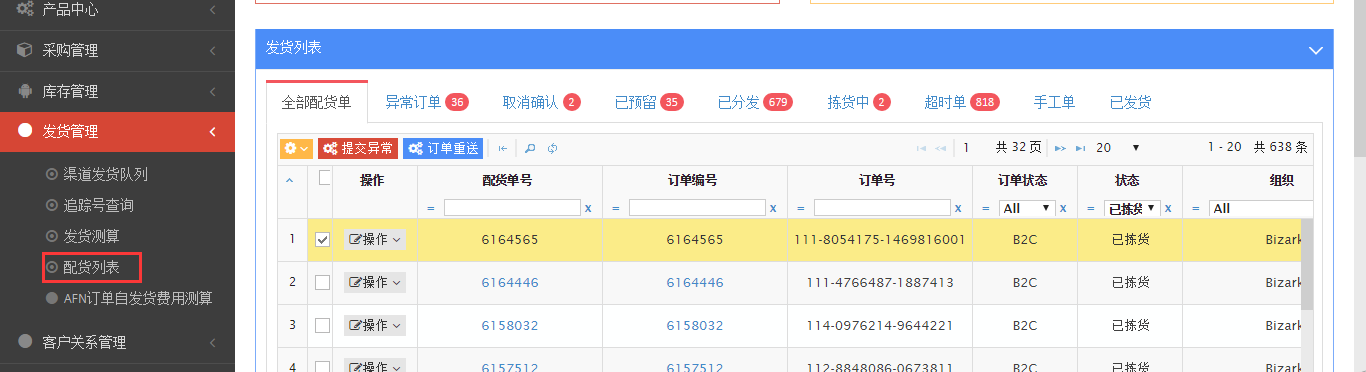Image resolution: width=1366 pixels, height=372 pixels.
Task: Open 操作 dropdown for order 6157512
Action: click(375, 366)
